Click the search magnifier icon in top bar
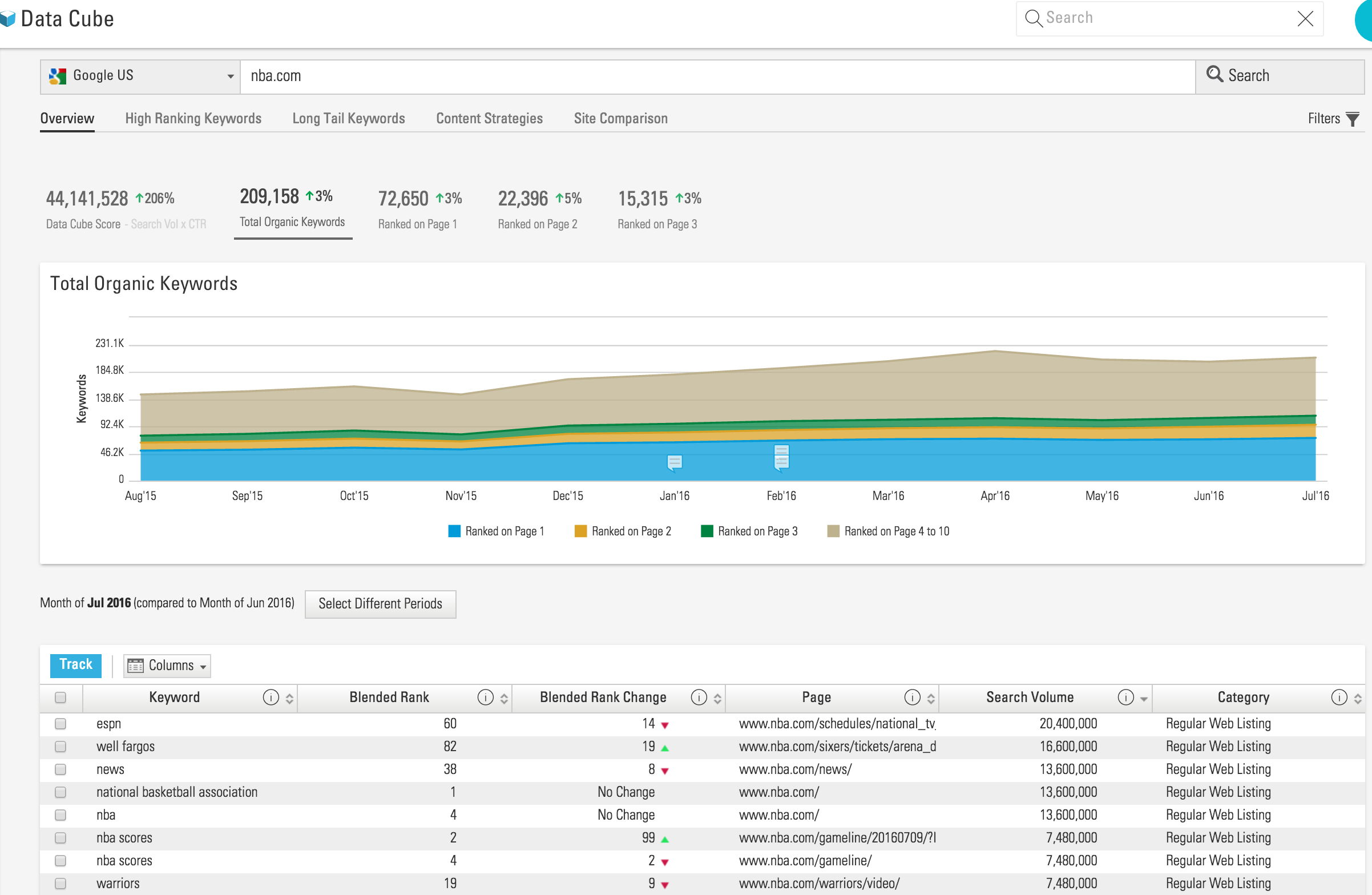Screen dimensions: 1372x895 [x=1034, y=18]
